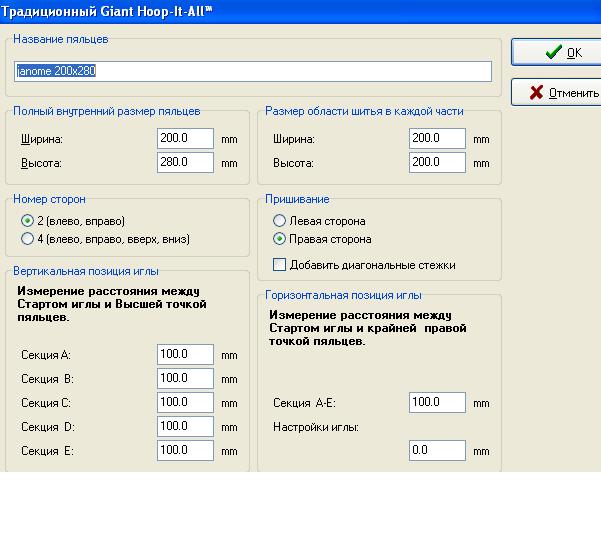Click the OK button with green checkmark
This screenshot has width=601, height=536.
556,53
